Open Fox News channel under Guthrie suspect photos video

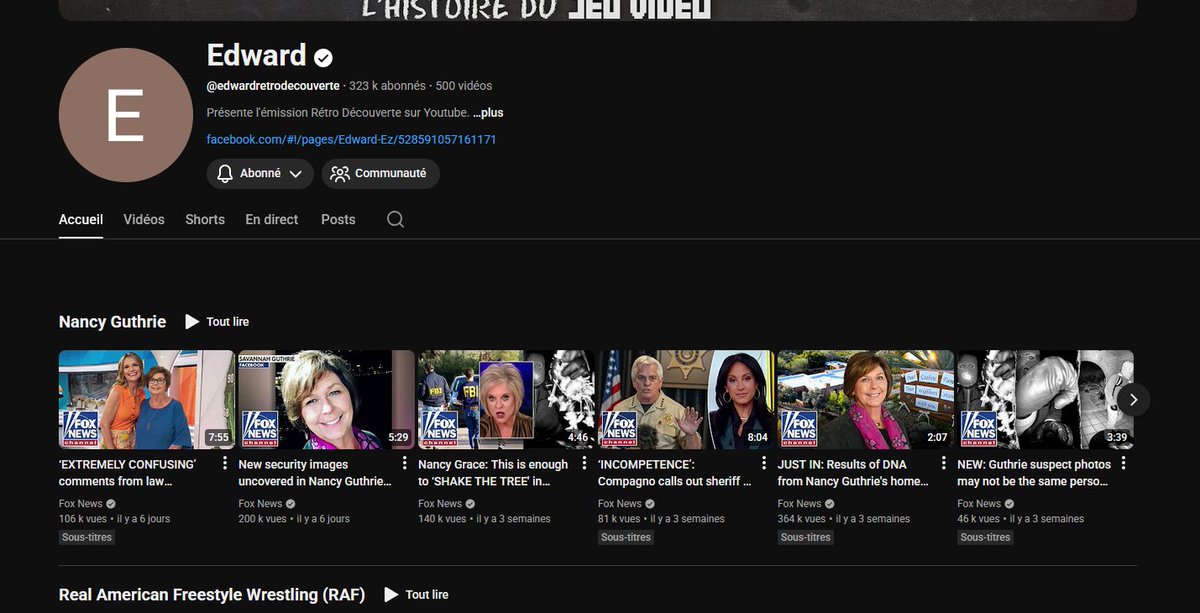click(980, 504)
